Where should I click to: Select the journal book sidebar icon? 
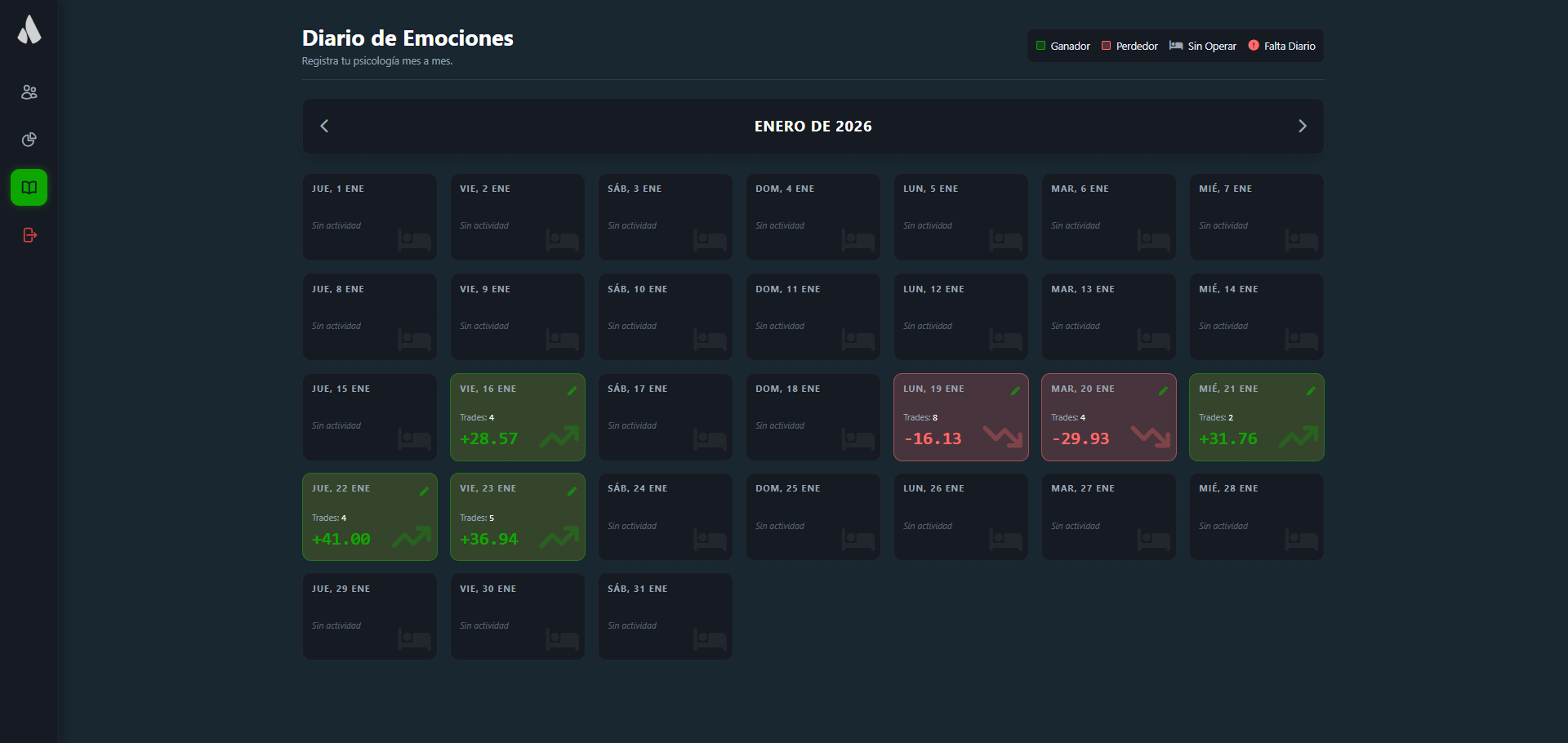[29, 188]
